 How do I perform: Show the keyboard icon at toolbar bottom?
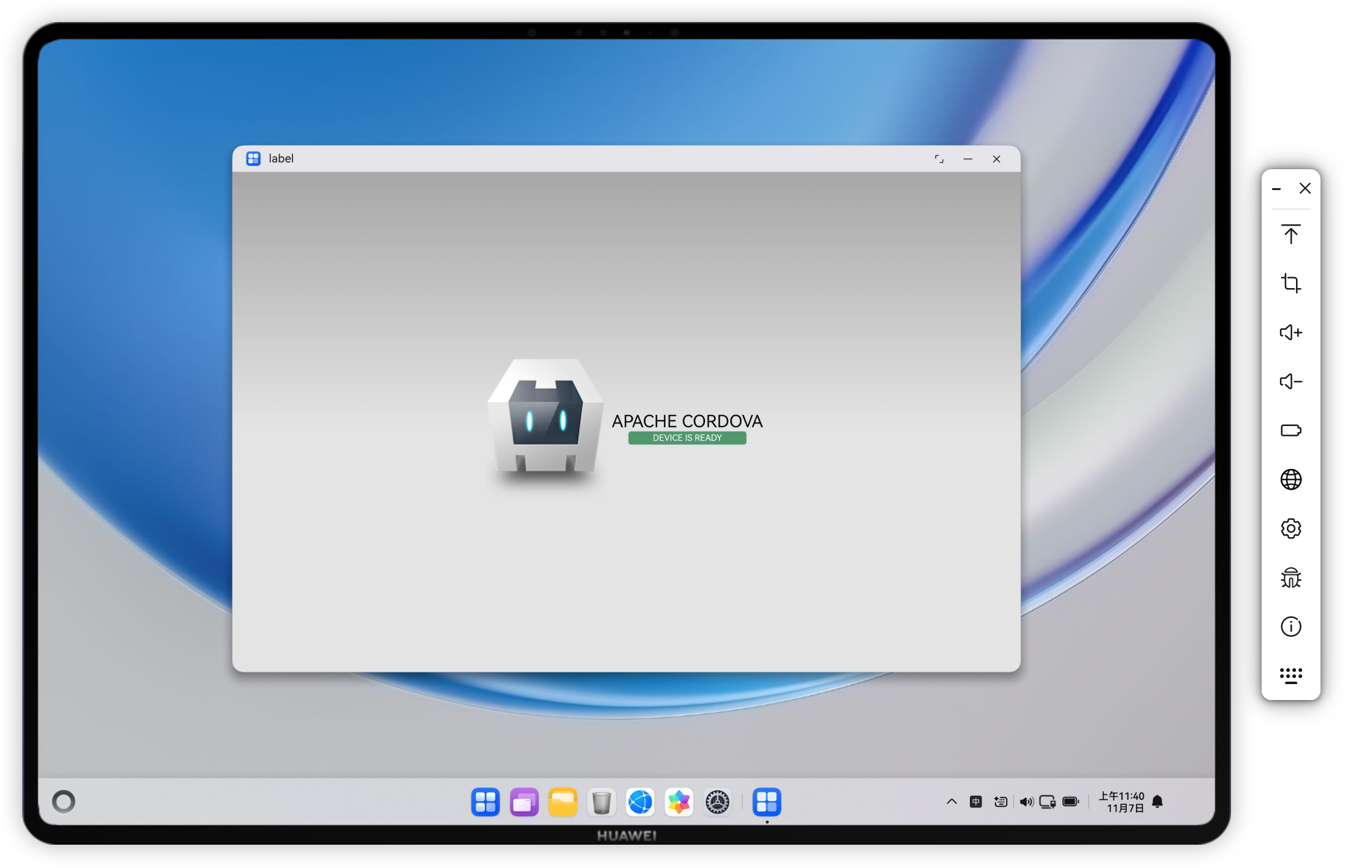(x=1290, y=676)
